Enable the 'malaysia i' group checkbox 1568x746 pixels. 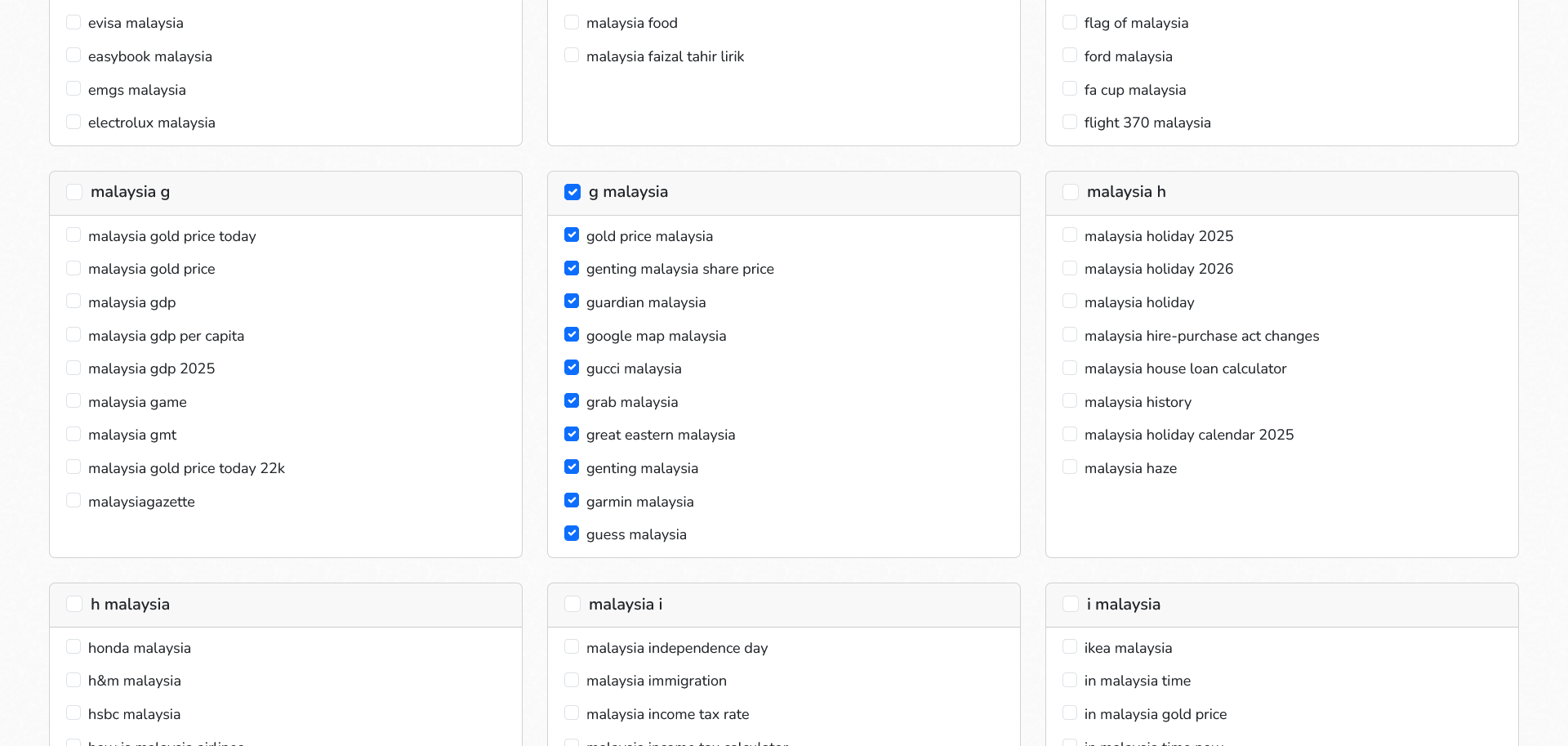coord(572,604)
